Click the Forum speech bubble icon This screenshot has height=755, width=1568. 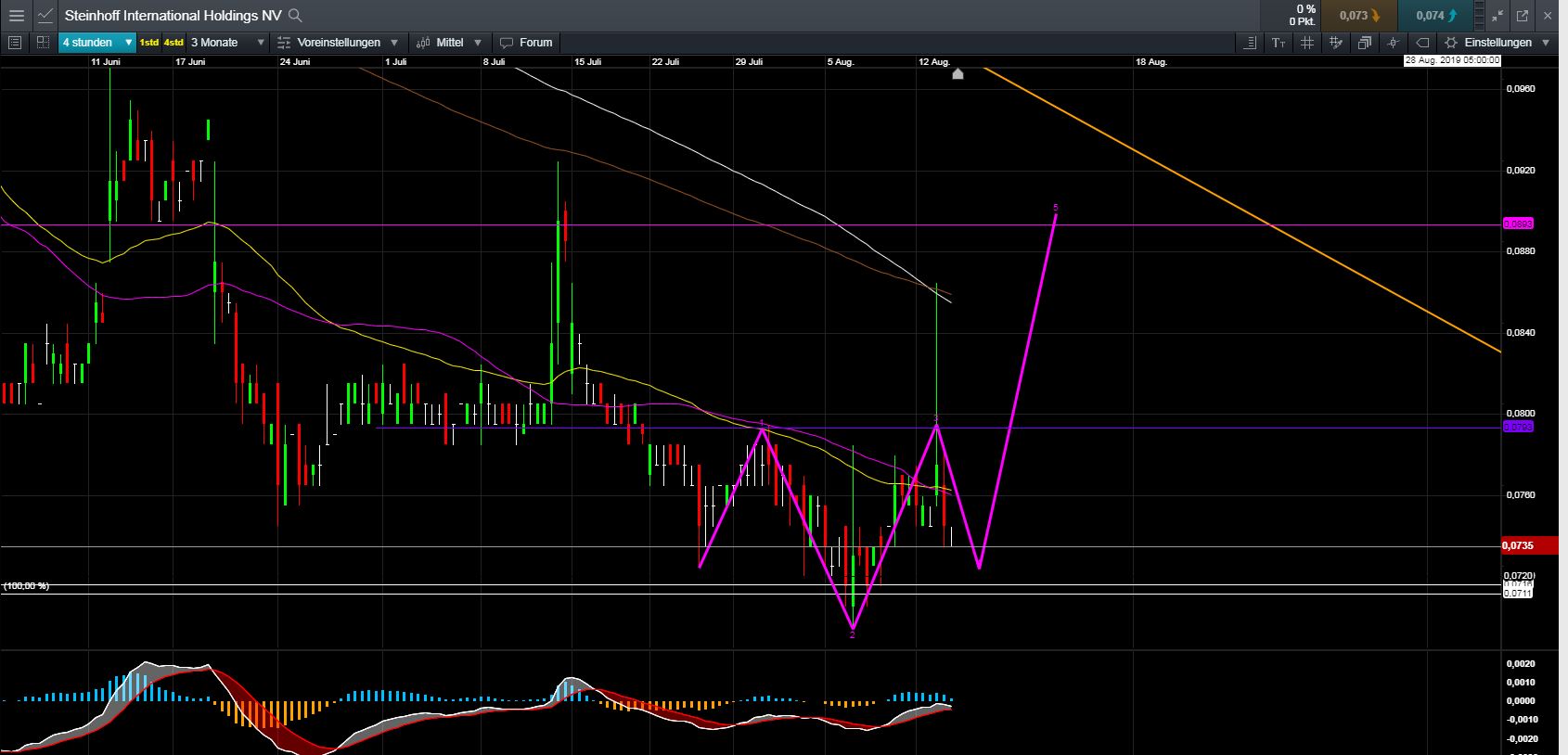507,43
